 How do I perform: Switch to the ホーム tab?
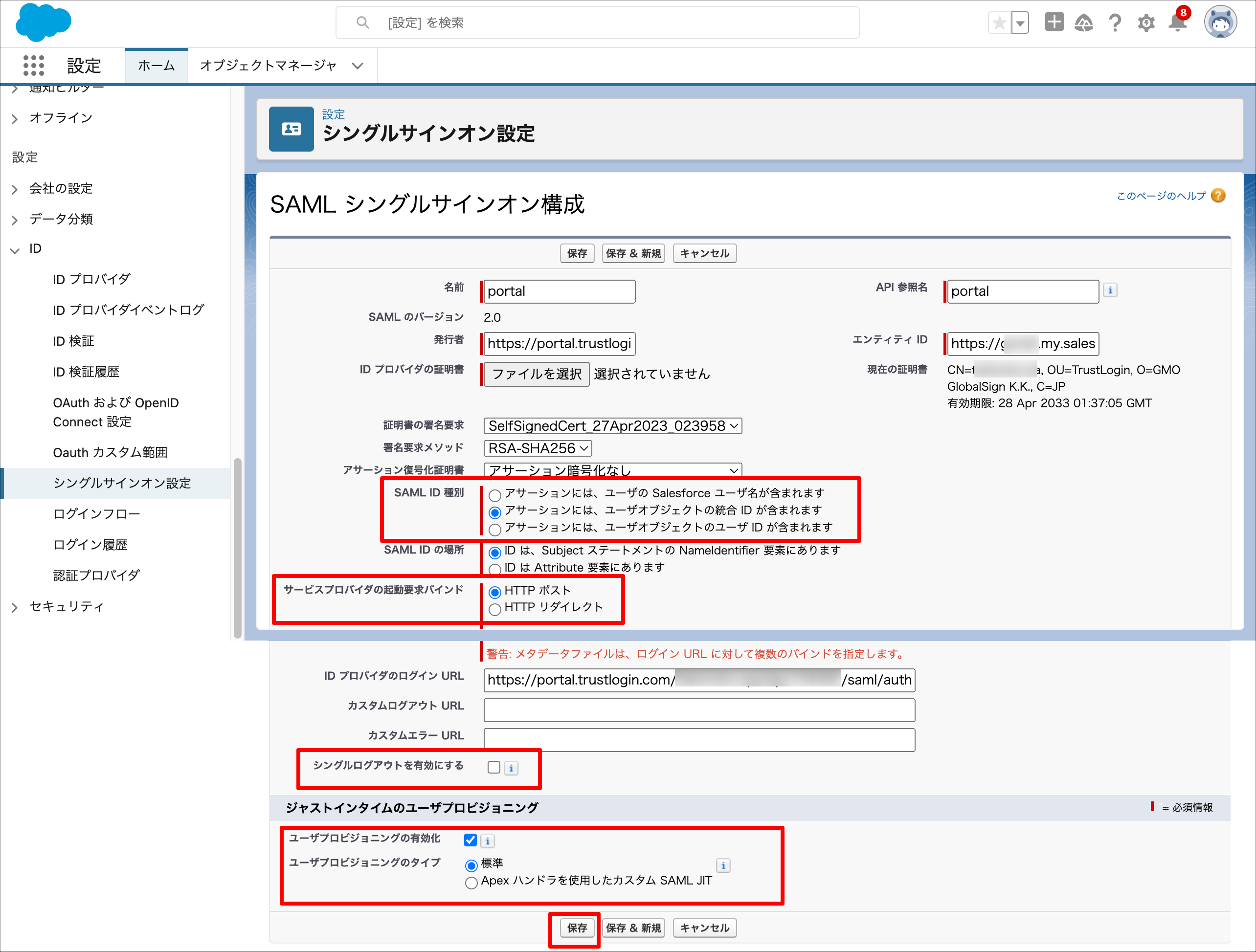(157, 66)
